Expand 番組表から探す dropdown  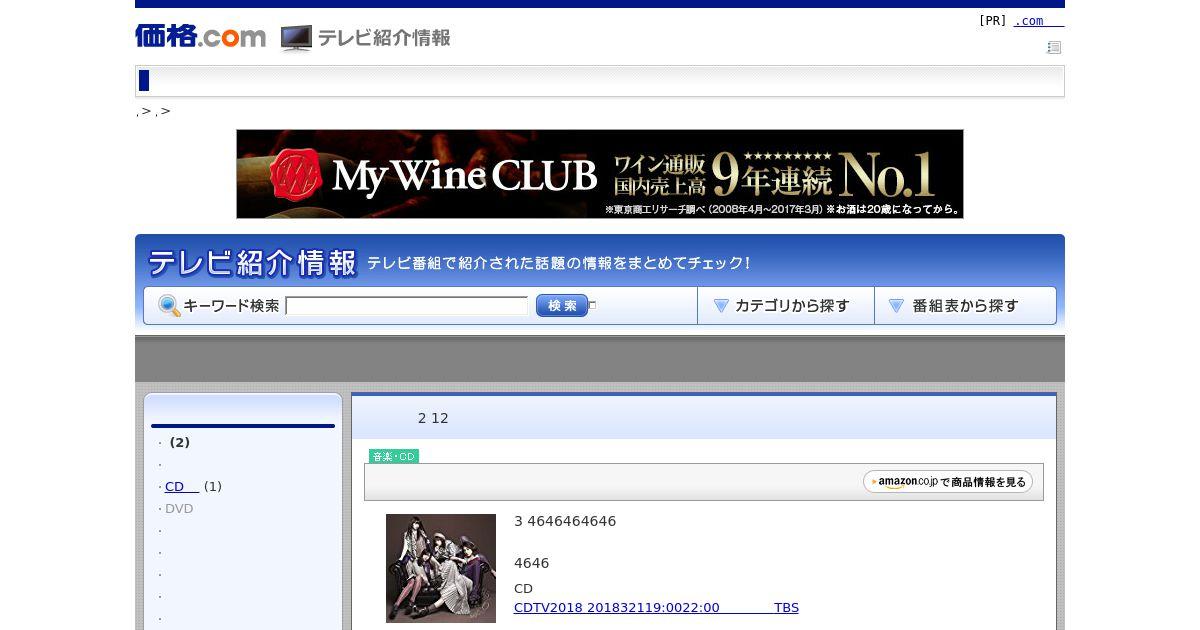(x=965, y=306)
